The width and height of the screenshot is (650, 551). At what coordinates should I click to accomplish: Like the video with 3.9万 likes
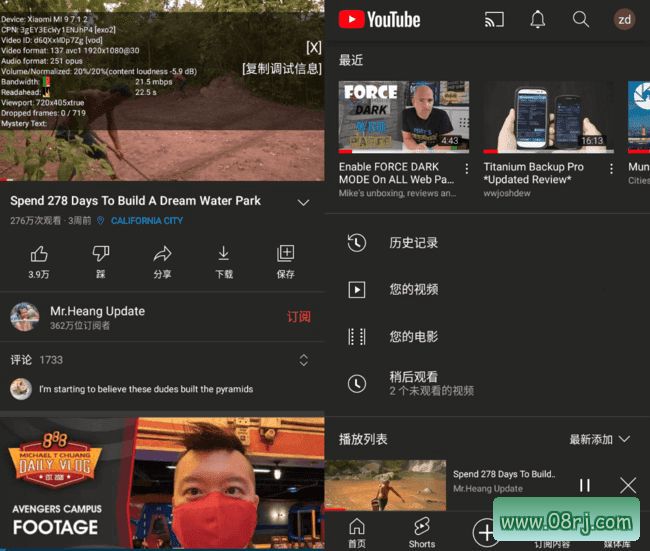(x=39, y=254)
